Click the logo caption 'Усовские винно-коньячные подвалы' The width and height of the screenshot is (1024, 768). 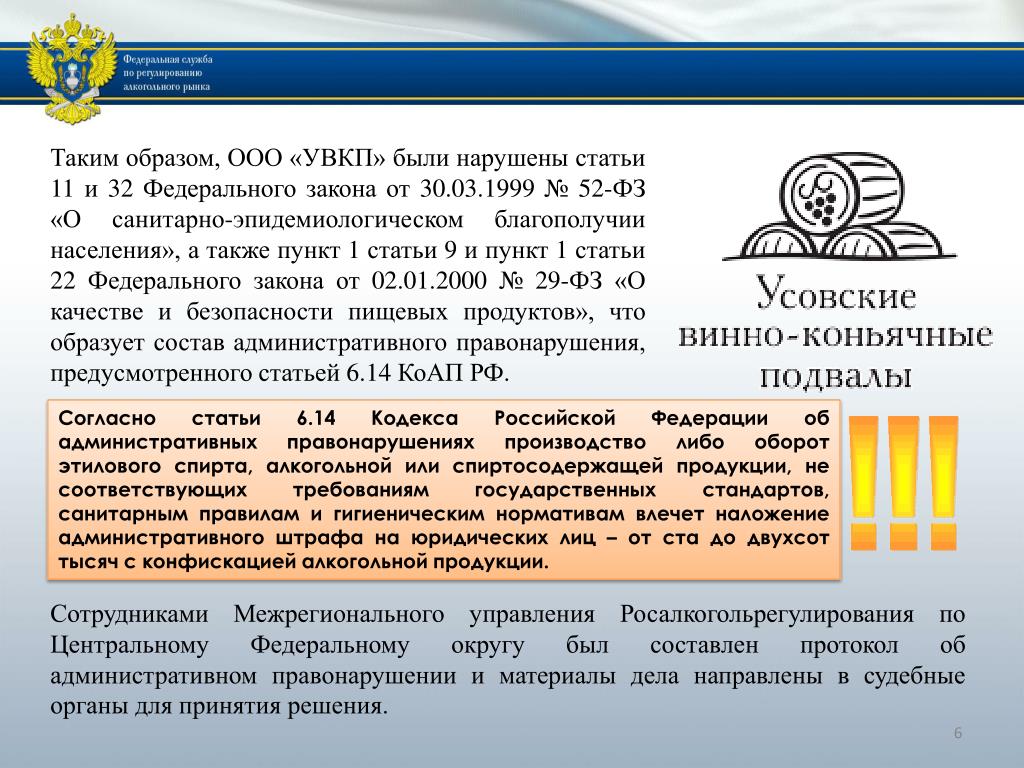point(836,332)
